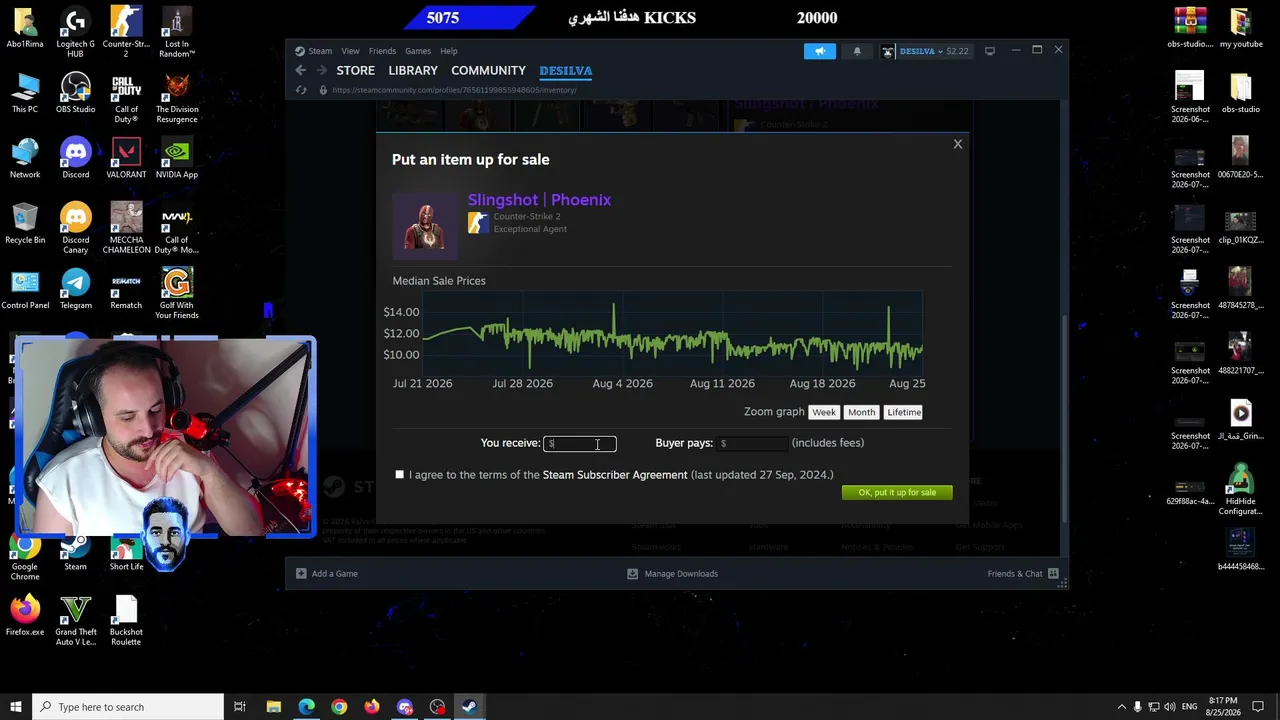Go to the STORE tab

(x=355, y=71)
